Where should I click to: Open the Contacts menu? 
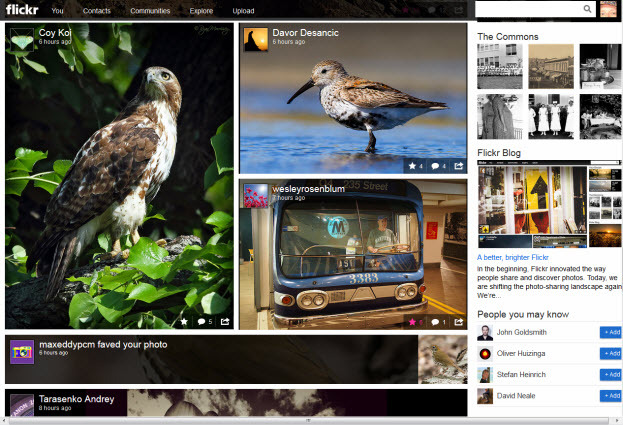[97, 11]
